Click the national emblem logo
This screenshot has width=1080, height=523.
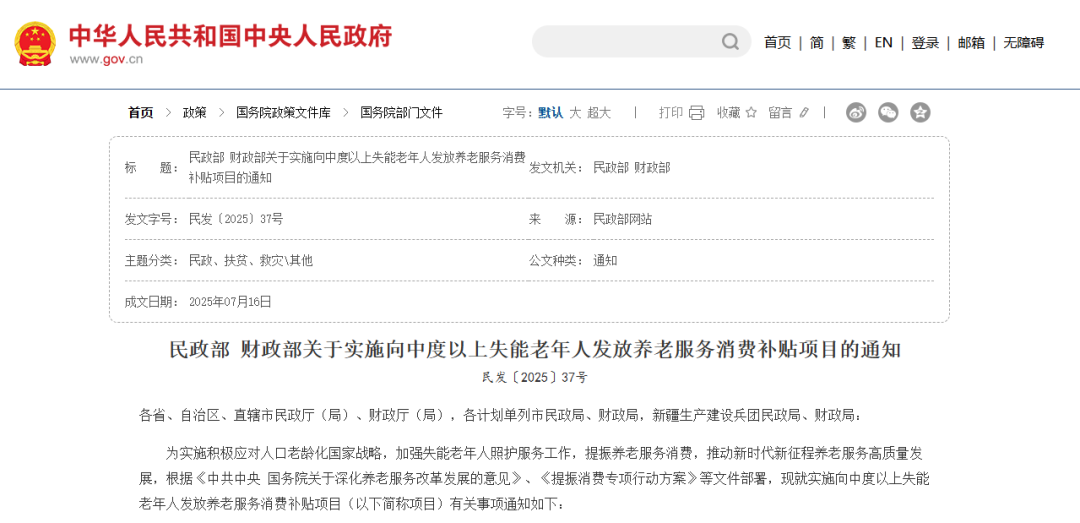[36, 42]
